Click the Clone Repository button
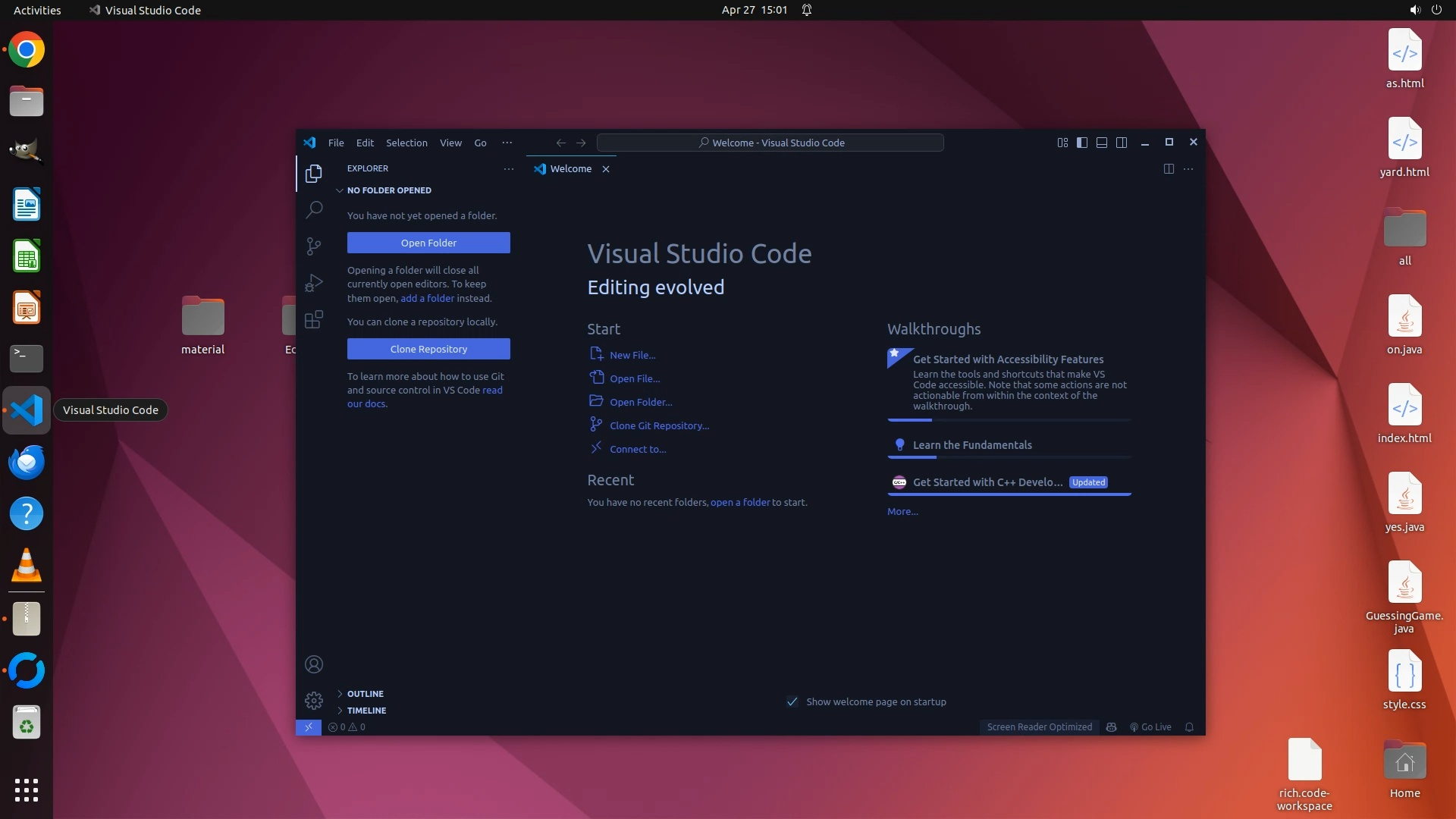Image resolution: width=1456 pixels, height=819 pixels. coord(428,349)
